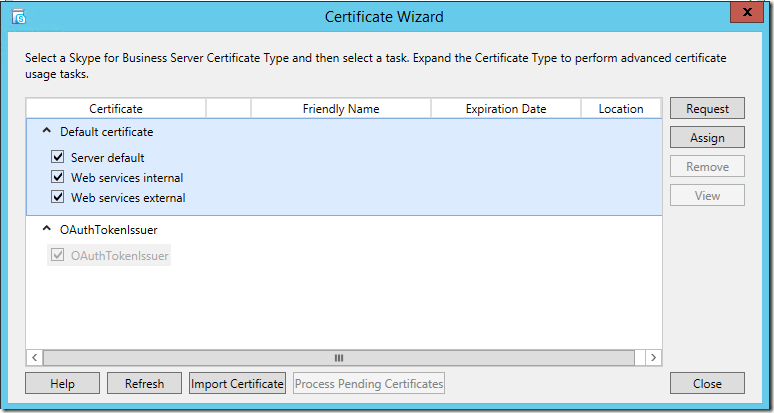Click the Assign button
The width and height of the screenshot is (774, 413).
[707, 138]
